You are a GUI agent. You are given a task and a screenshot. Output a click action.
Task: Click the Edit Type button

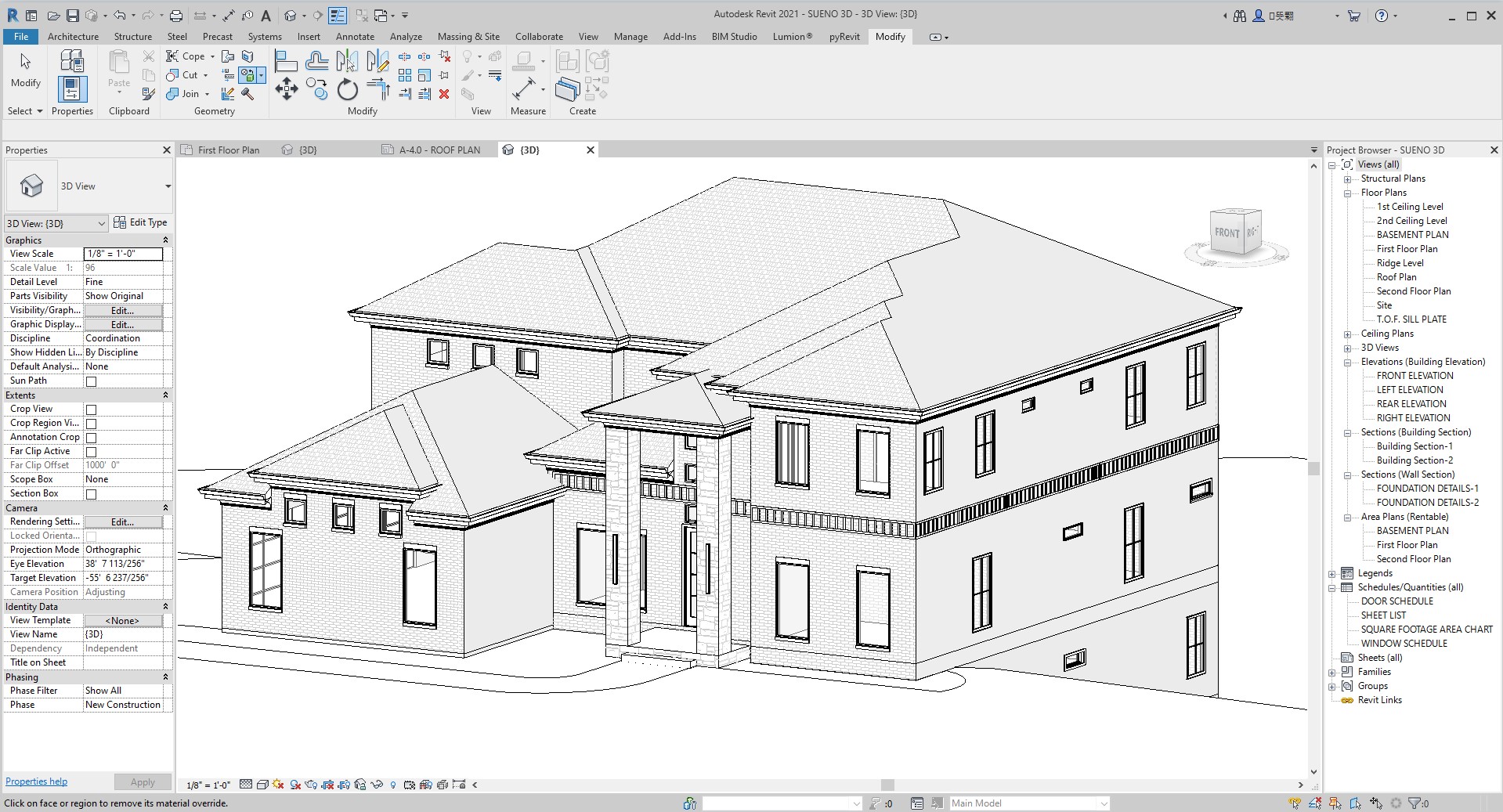[x=140, y=222]
